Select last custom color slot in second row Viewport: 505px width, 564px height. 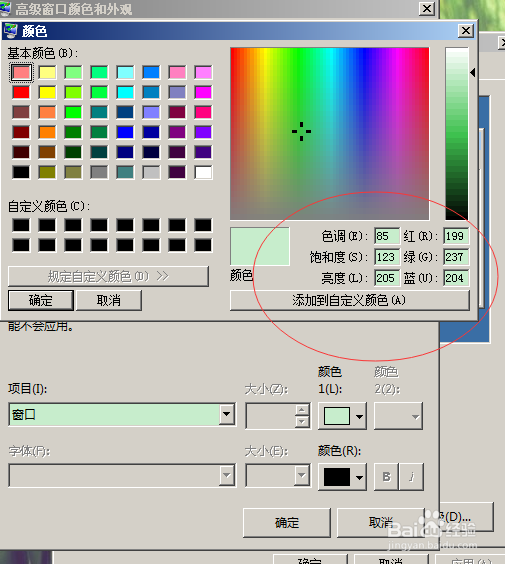[x=203, y=245]
